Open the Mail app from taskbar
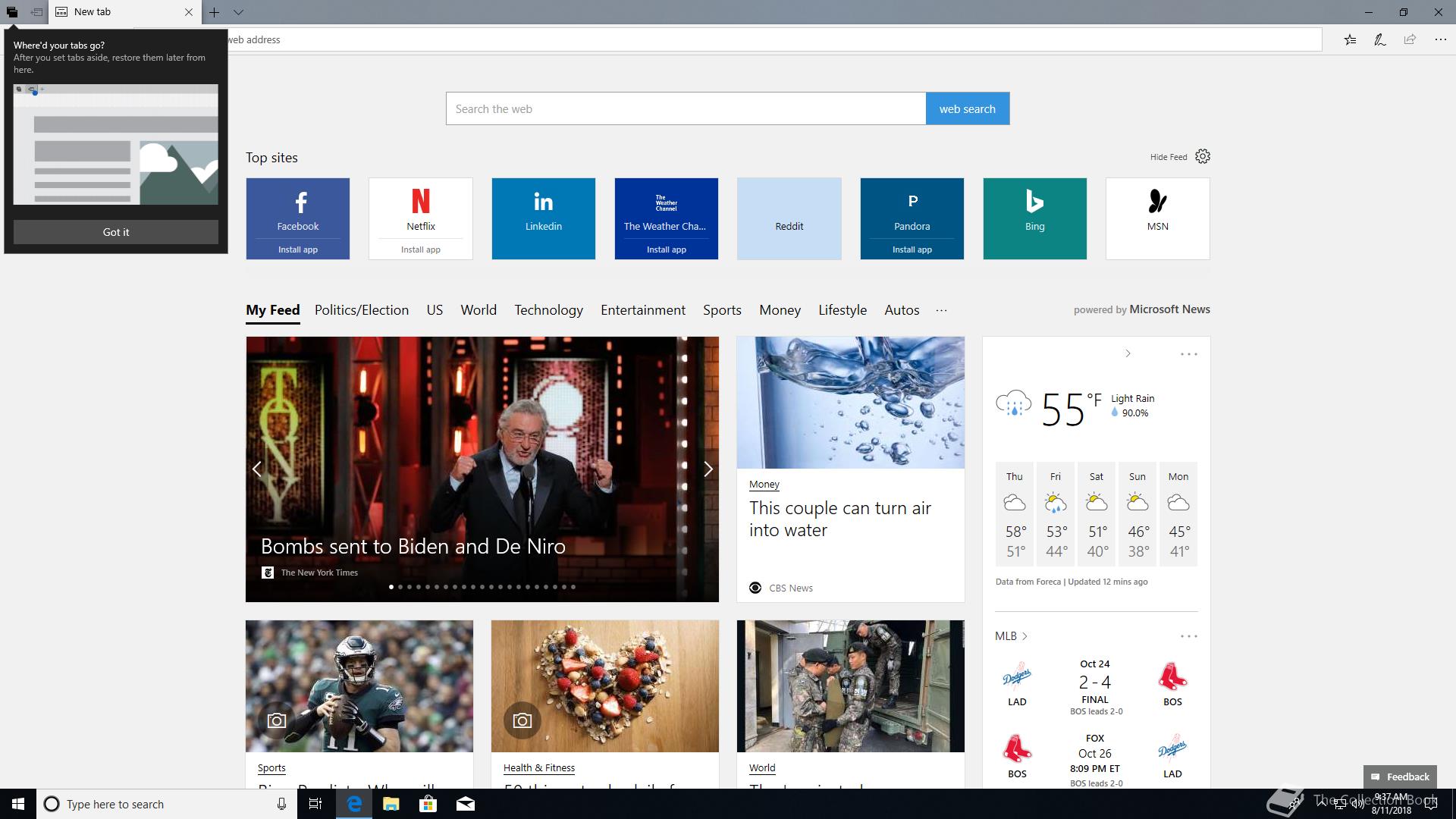 click(466, 804)
